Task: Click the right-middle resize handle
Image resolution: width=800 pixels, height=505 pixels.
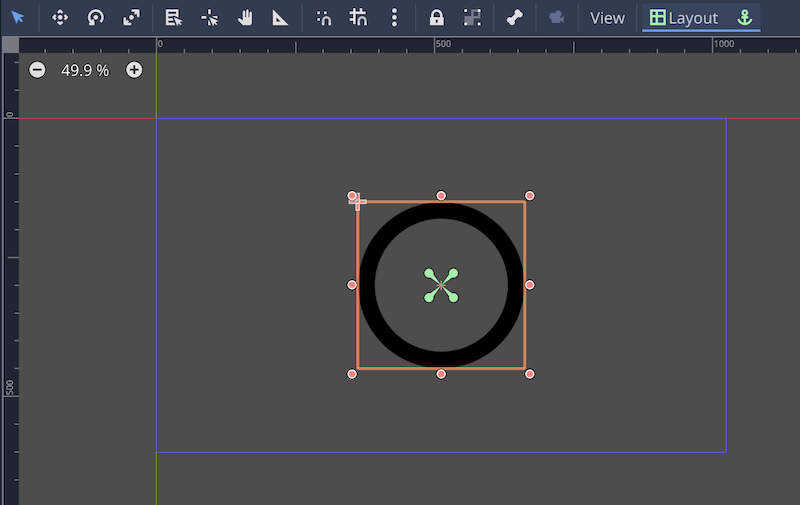Action: pos(530,285)
